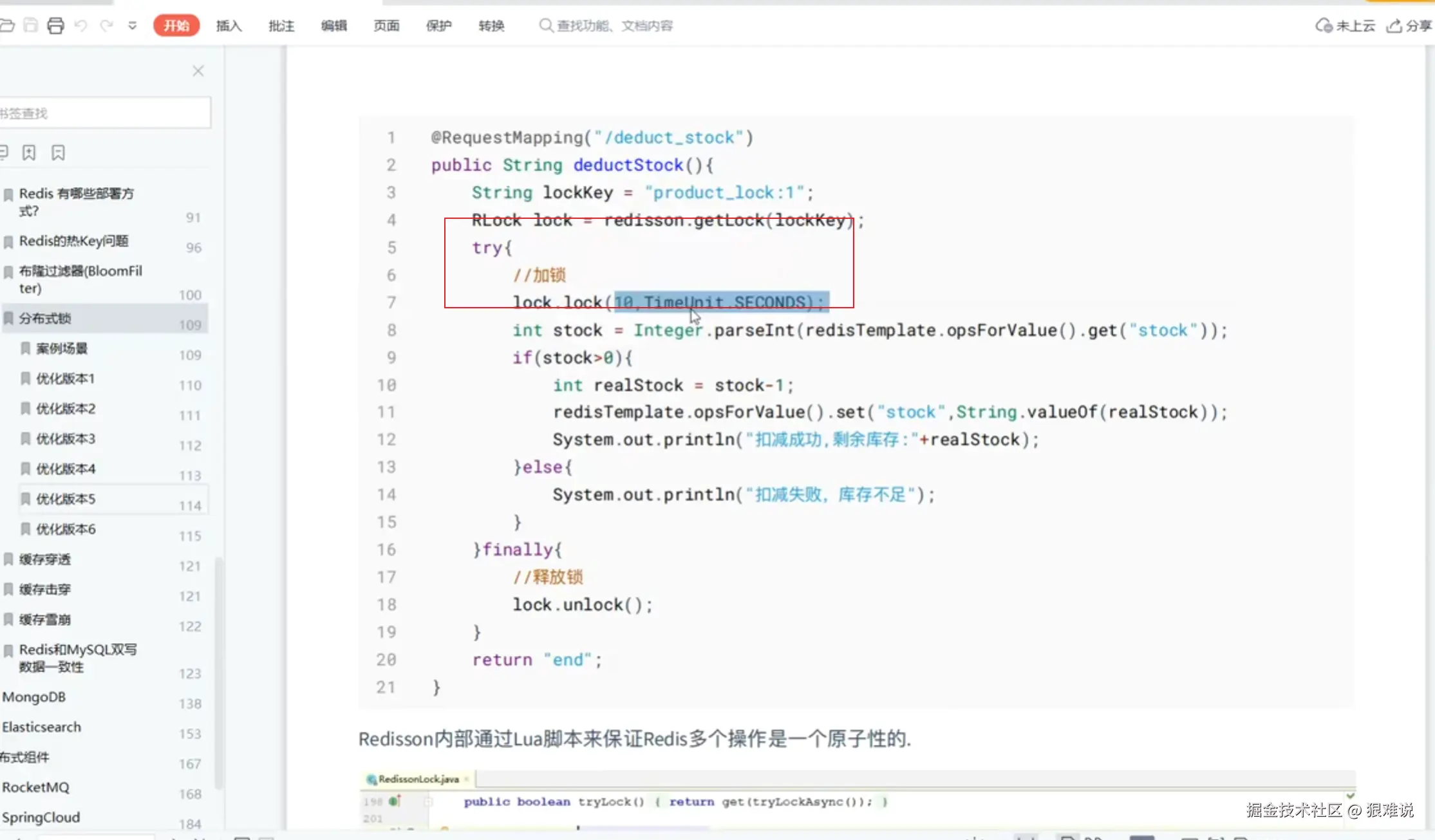This screenshot has width=1435, height=840.
Task: Click the print icon in toolbar
Action: click(56, 26)
